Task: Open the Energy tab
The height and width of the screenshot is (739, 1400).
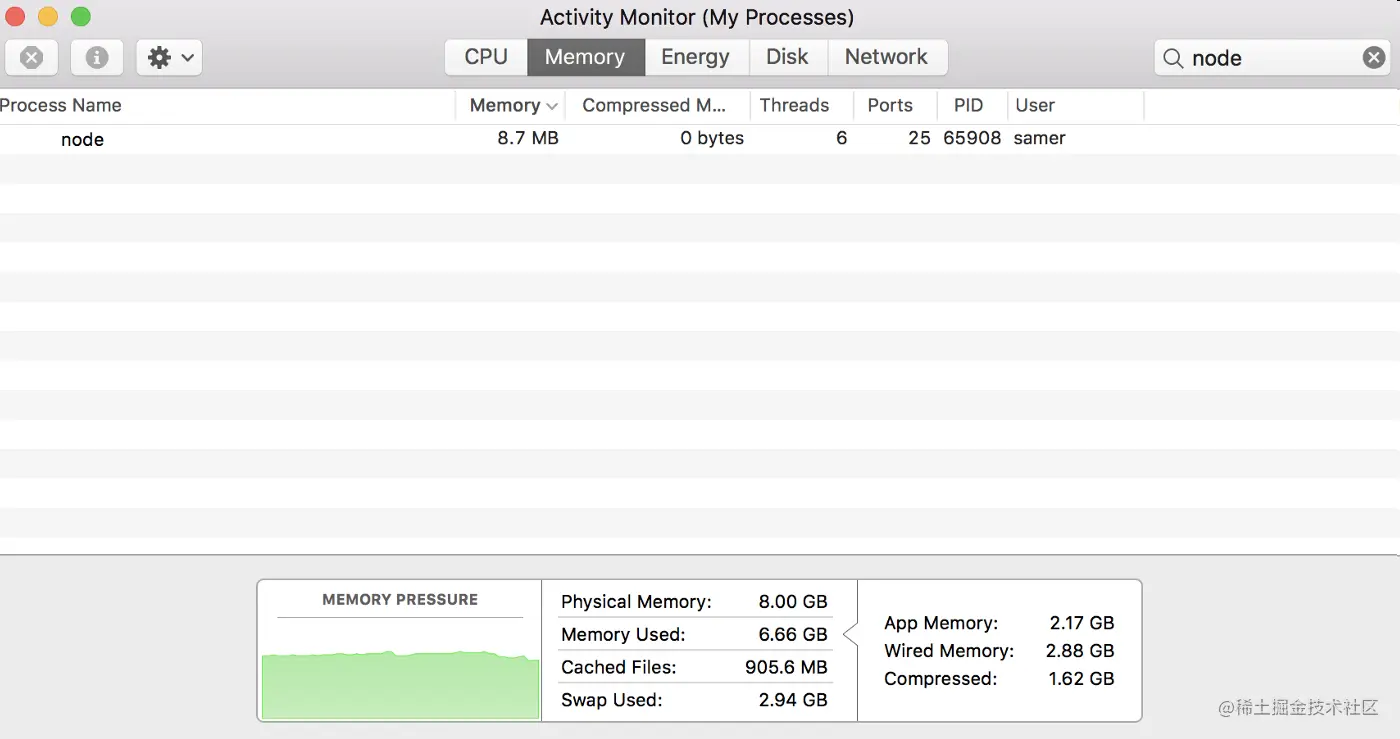Action: 695,57
